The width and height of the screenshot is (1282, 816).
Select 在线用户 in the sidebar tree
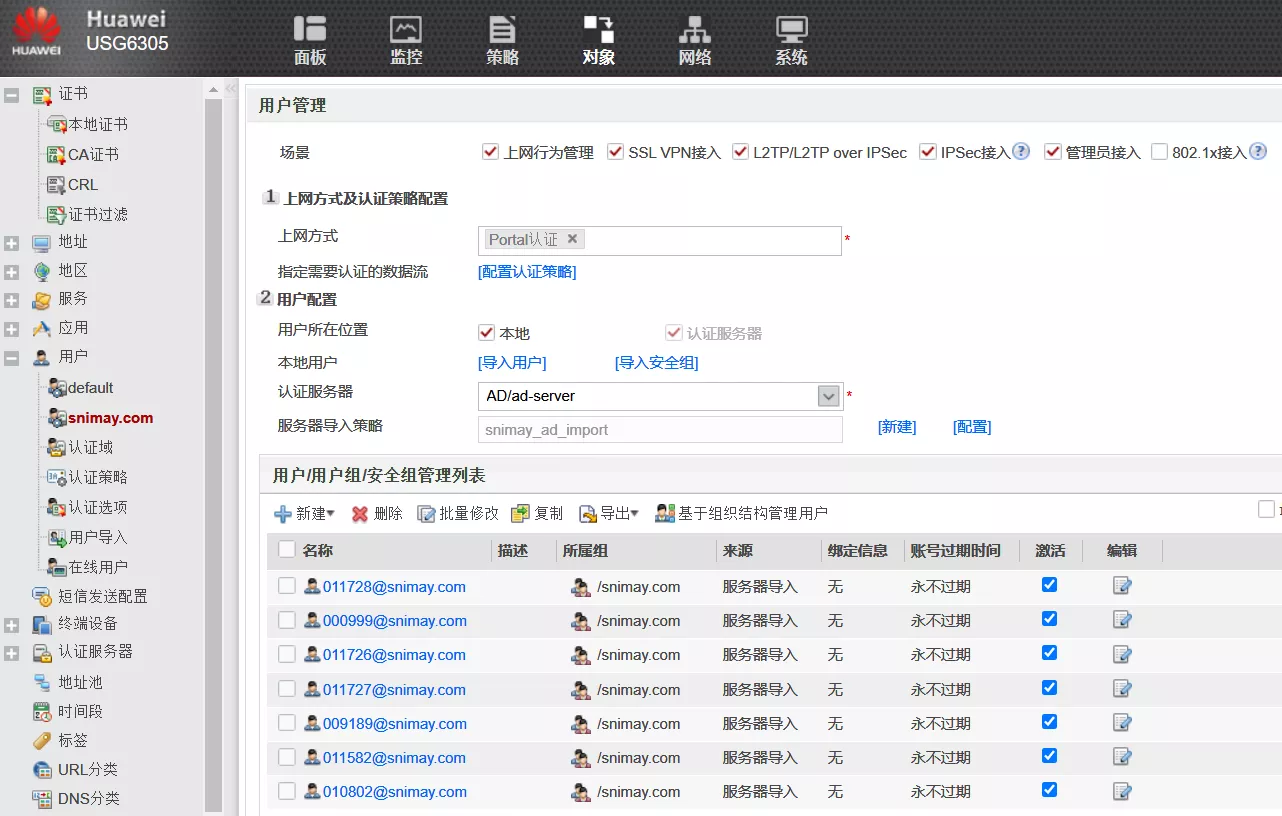(x=97, y=567)
